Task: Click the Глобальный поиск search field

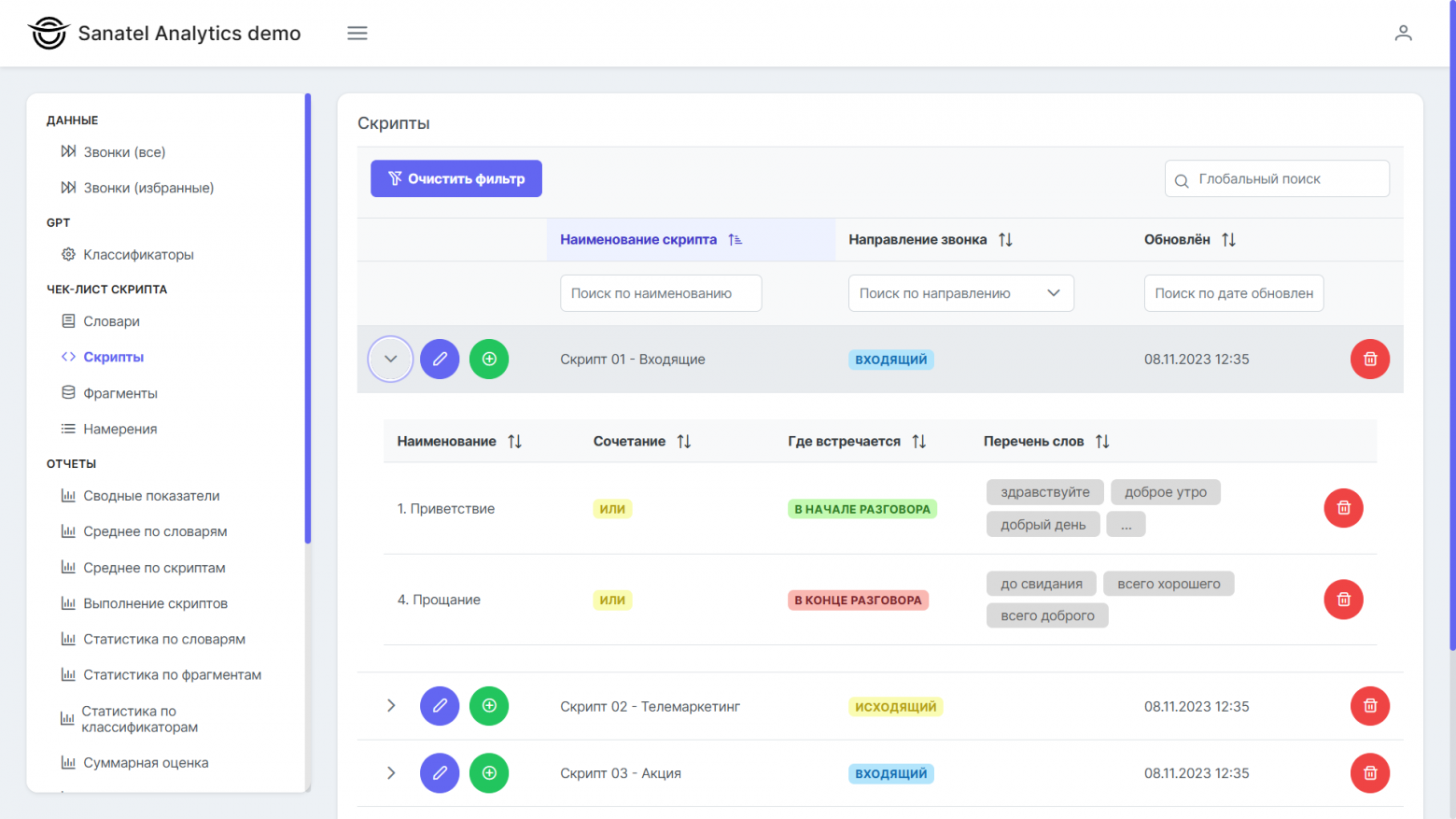Action: [x=1277, y=179]
